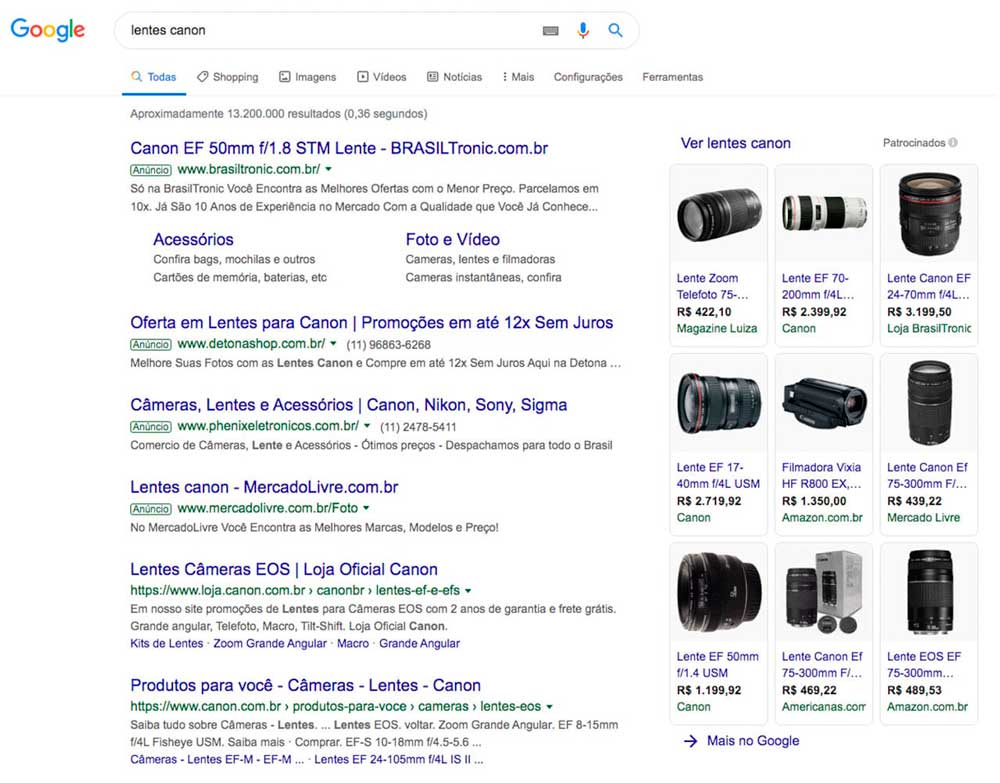Open Câmeras, Lentes e Acessórios result
1000x783 pixels.
point(349,405)
